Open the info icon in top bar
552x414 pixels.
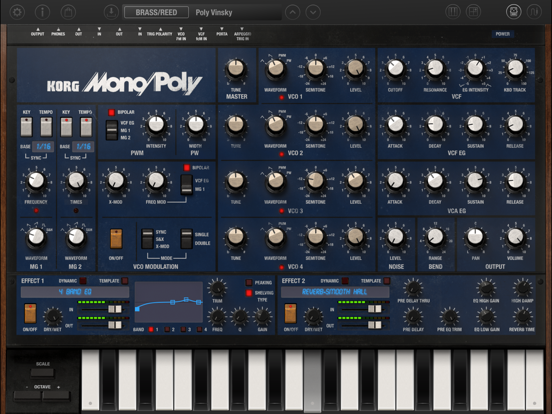click(x=42, y=12)
